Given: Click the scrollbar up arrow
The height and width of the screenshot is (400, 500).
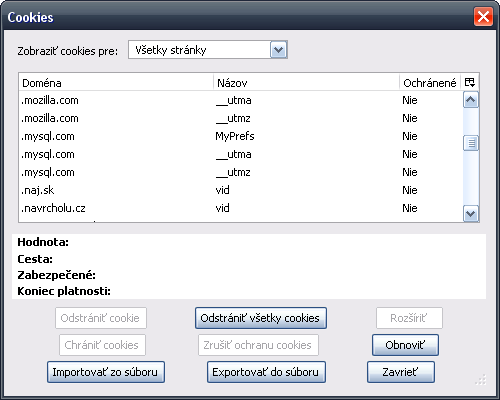Looking at the screenshot, I should point(471,100).
